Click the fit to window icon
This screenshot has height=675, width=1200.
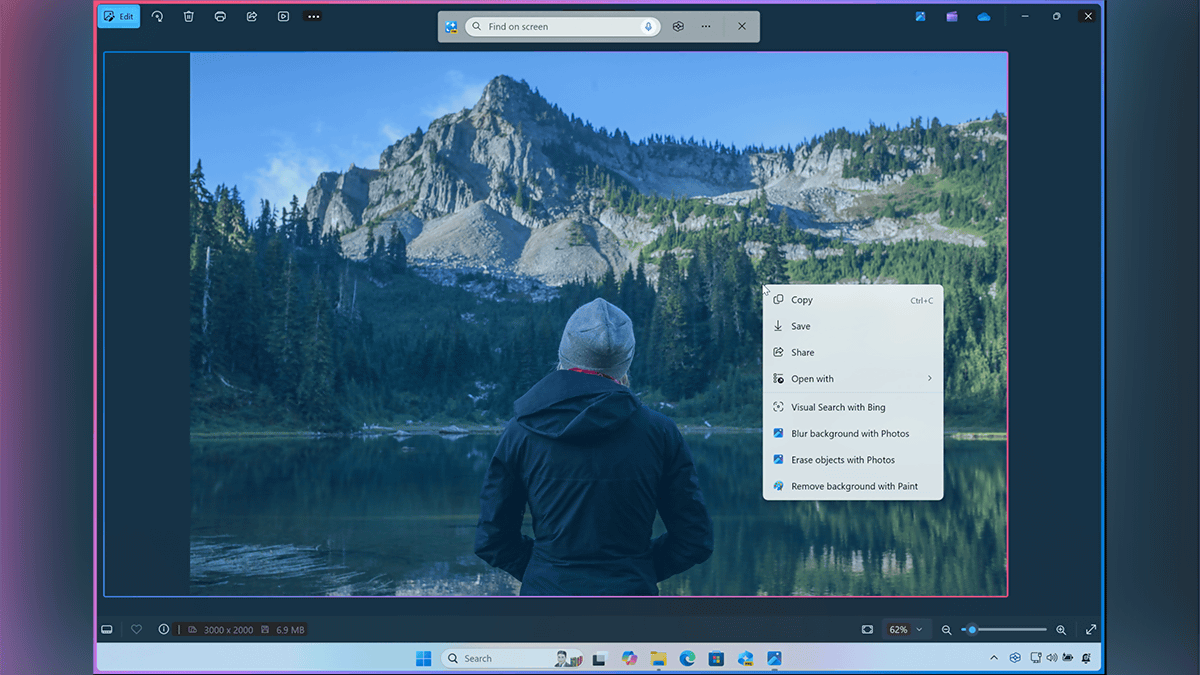867,630
